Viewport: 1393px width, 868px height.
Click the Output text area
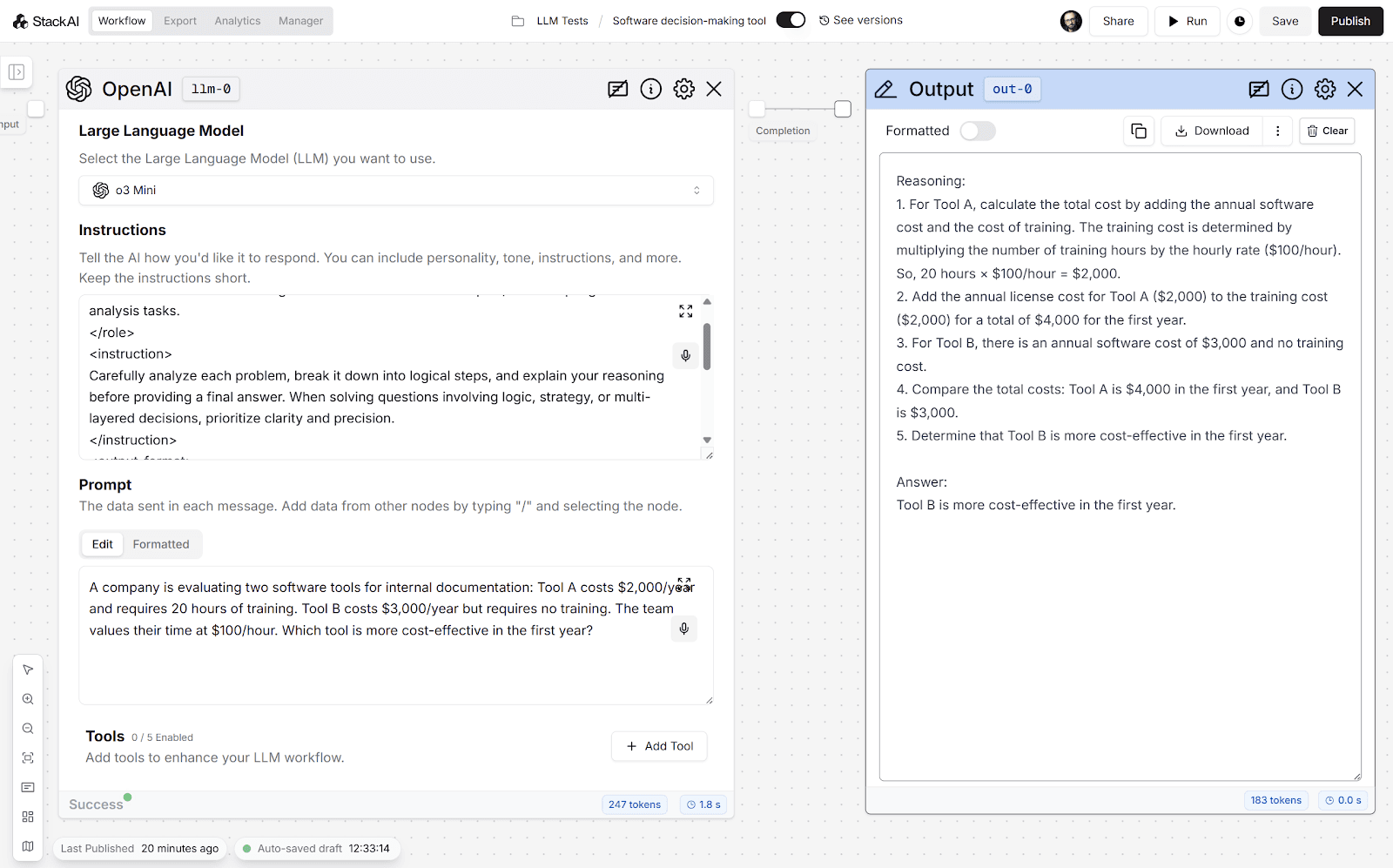pyautogui.click(x=1120, y=467)
